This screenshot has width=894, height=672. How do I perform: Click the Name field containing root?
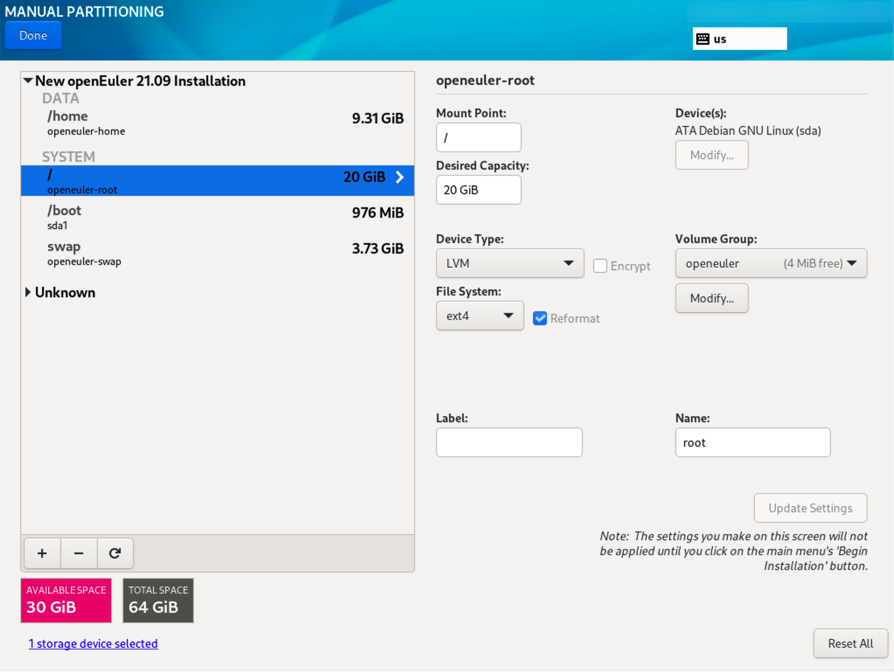[x=753, y=442]
